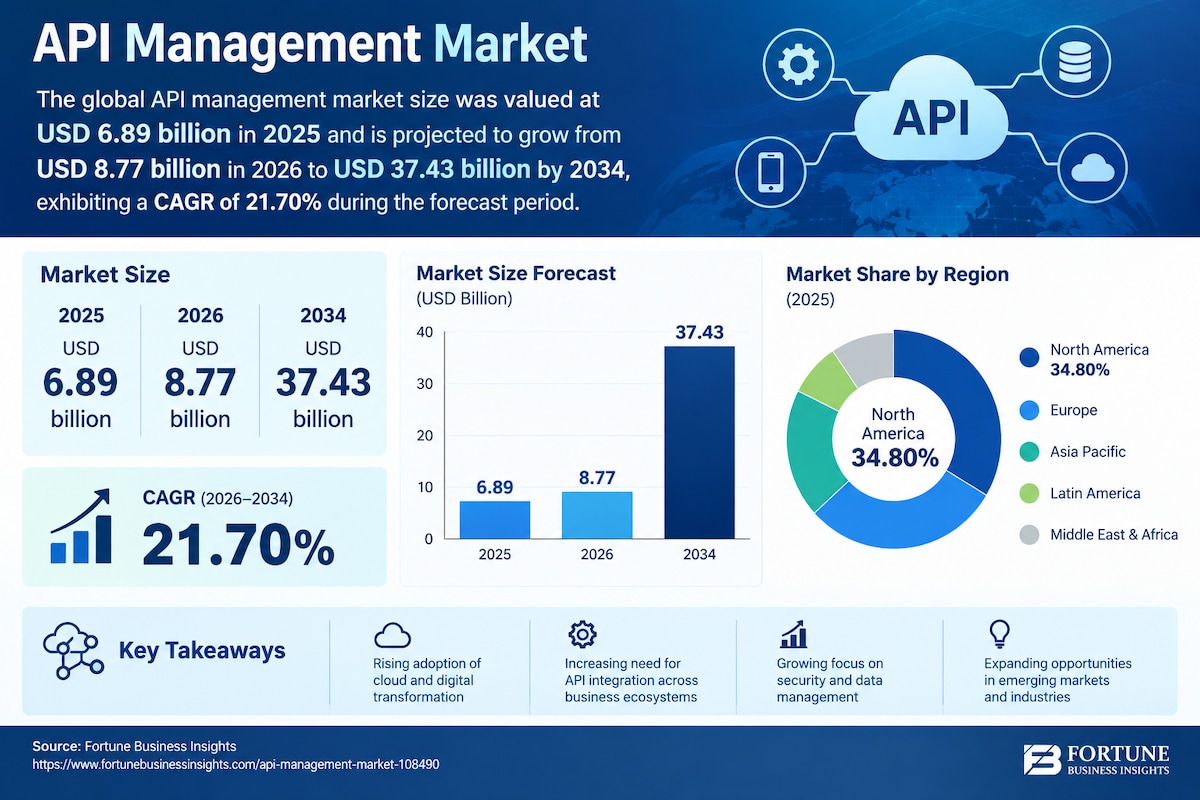Click the '8.77' label above the 2026 bar
This screenshot has height=800, width=1200.
click(597, 477)
